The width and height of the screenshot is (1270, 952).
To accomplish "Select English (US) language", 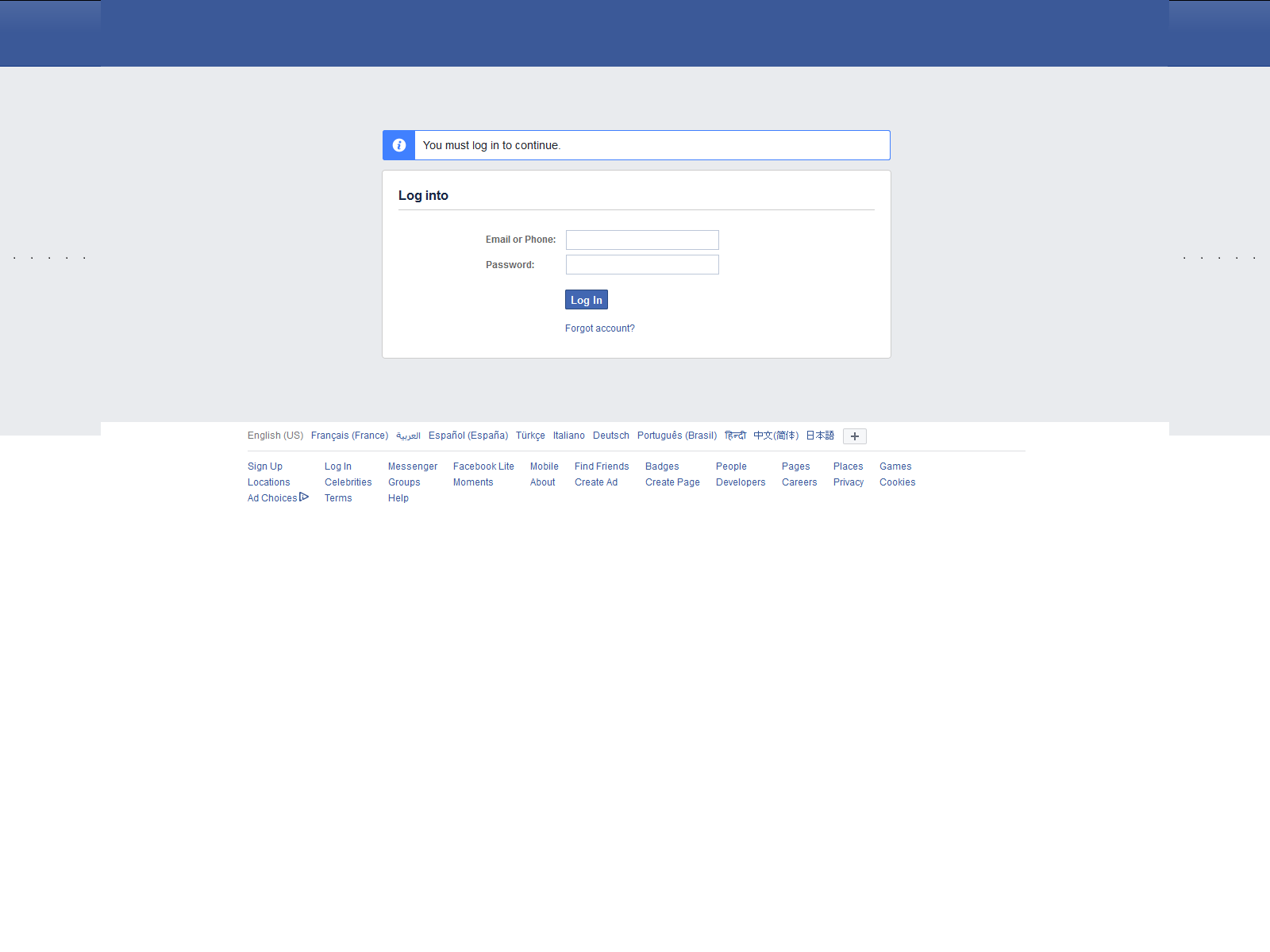I will [275, 436].
